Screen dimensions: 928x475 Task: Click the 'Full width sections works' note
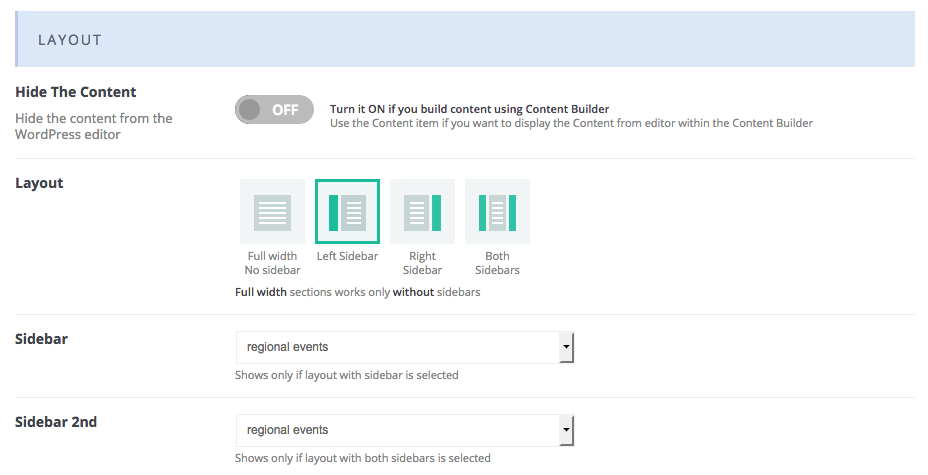click(x=357, y=292)
